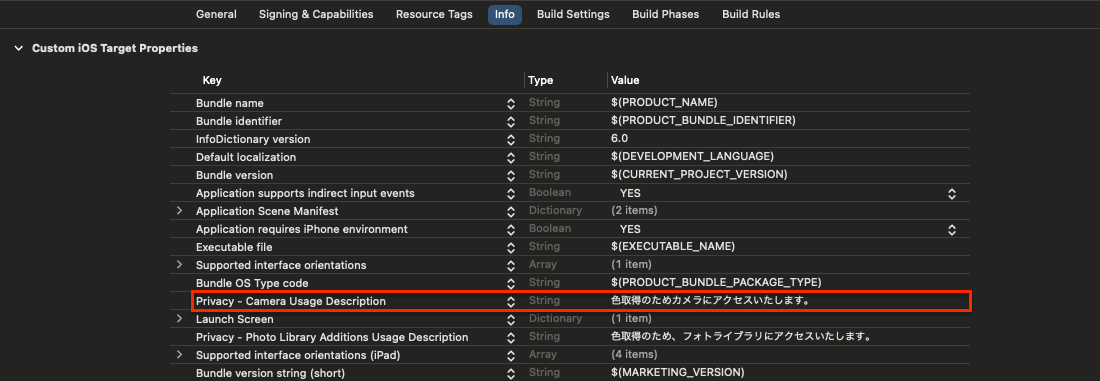
Task: Open key stepper for Bundle version string (short)
Action: pos(511,373)
